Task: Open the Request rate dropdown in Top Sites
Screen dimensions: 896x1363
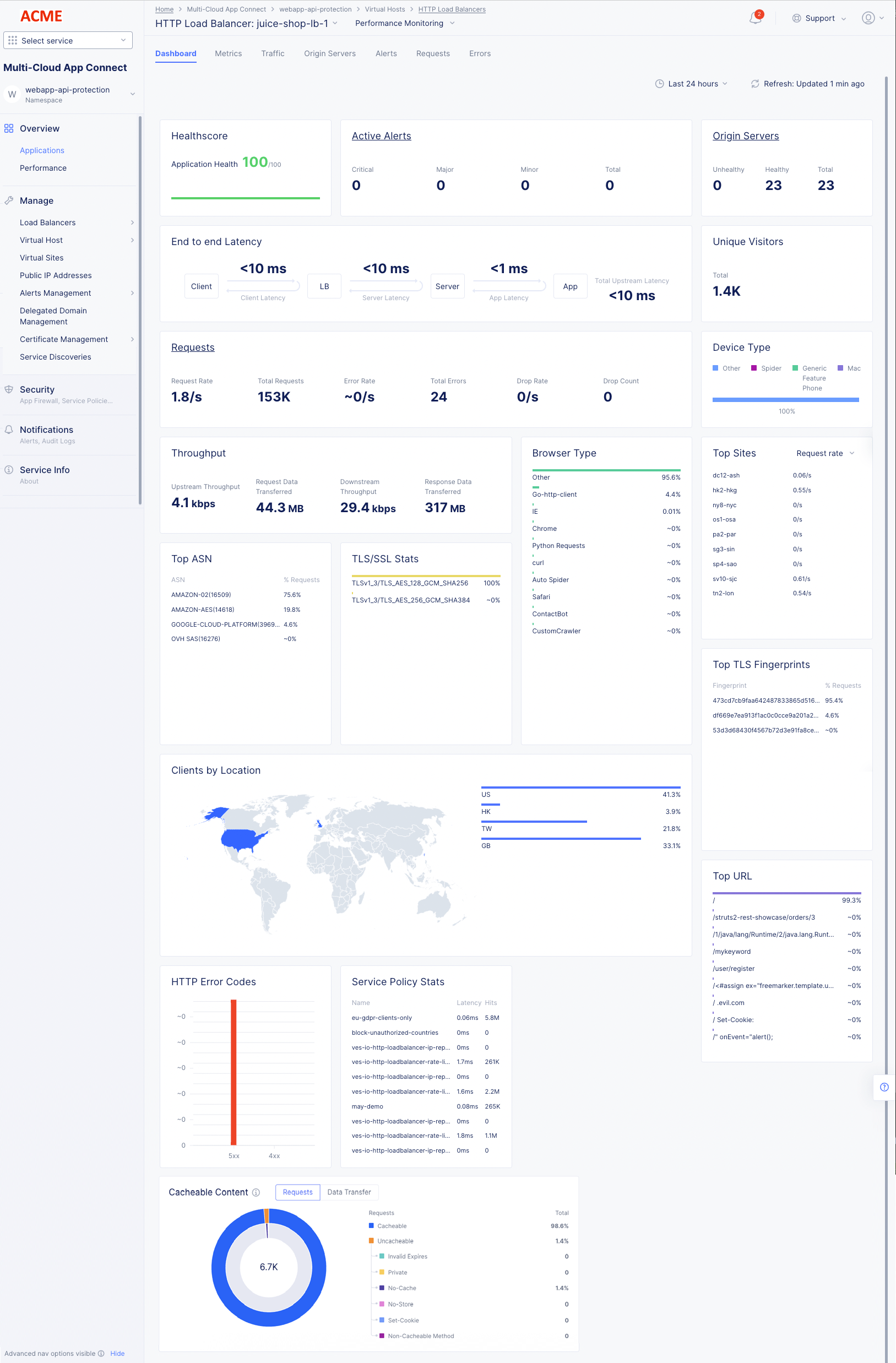Action: (824, 453)
